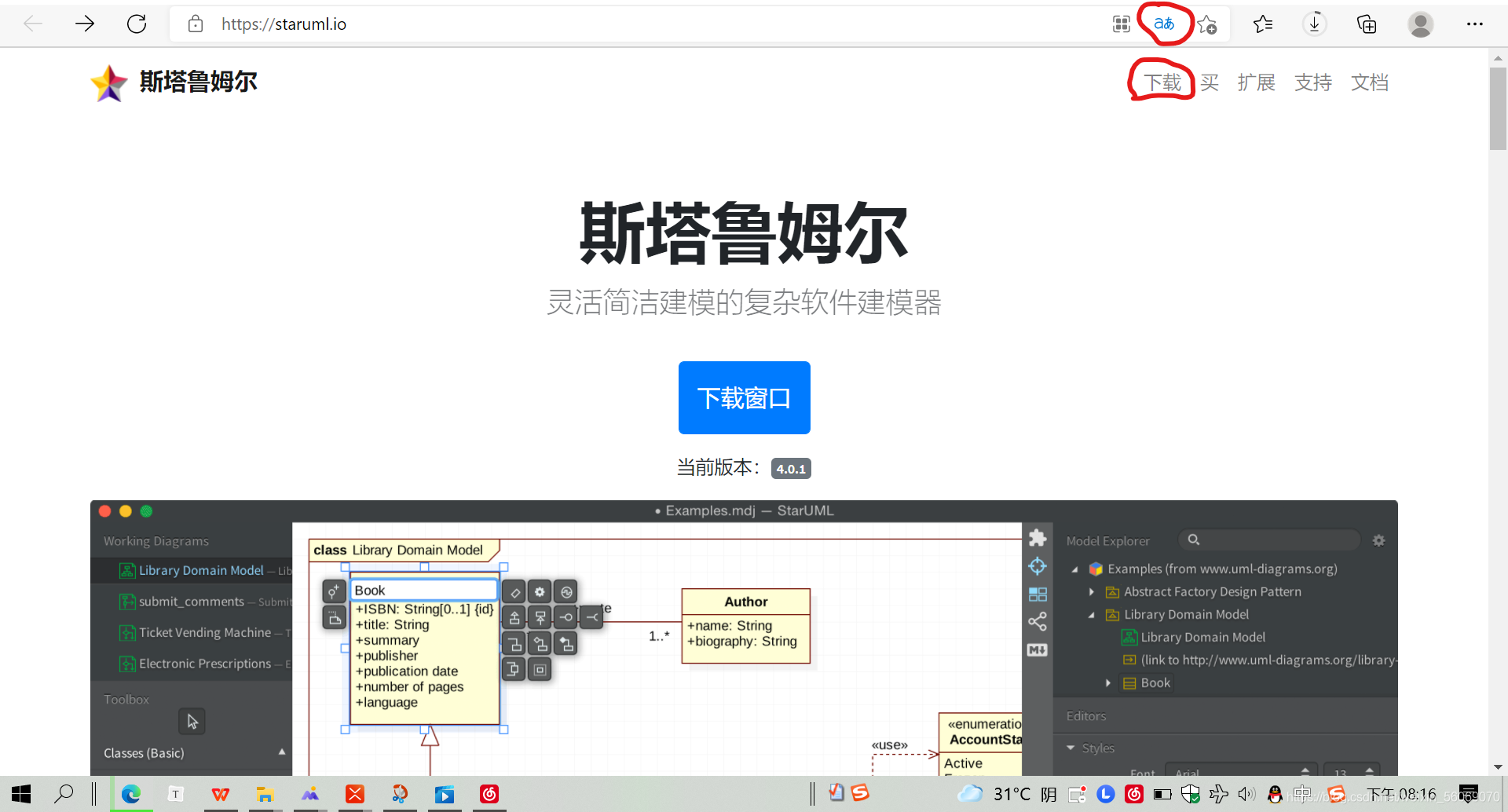This screenshot has height=812, width=1508.
Task: Click the blue 下载窗口 button
Action: [744, 397]
